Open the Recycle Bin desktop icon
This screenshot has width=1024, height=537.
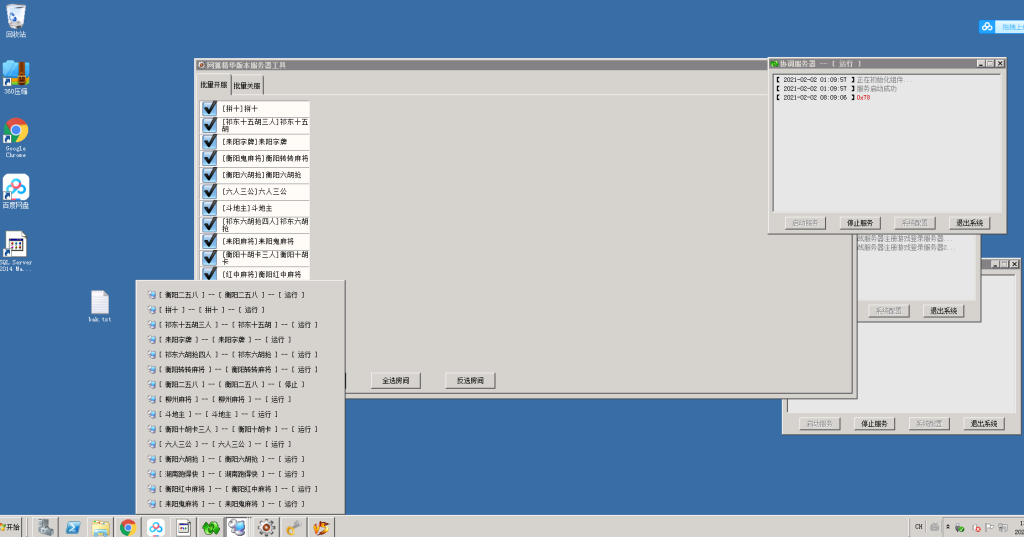[16, 21]
